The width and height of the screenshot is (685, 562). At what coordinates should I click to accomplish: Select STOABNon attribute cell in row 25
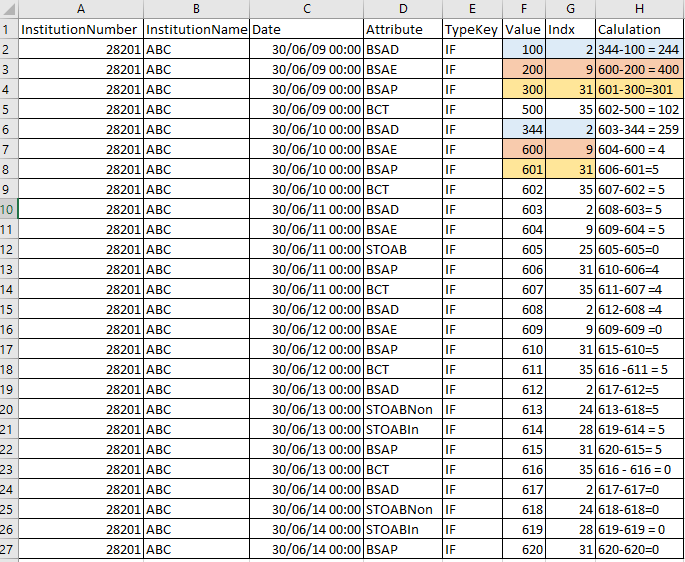click(x=403, y=509)
